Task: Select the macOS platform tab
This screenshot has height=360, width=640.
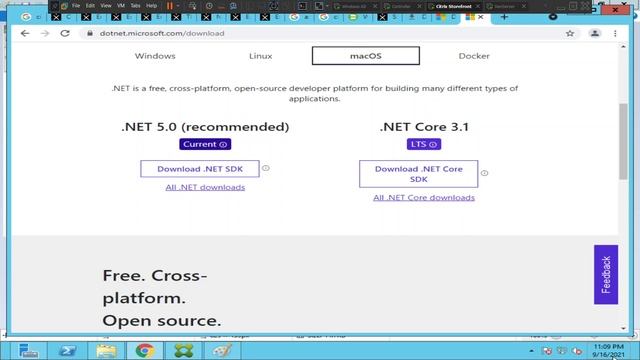Action: coord(366,56)
